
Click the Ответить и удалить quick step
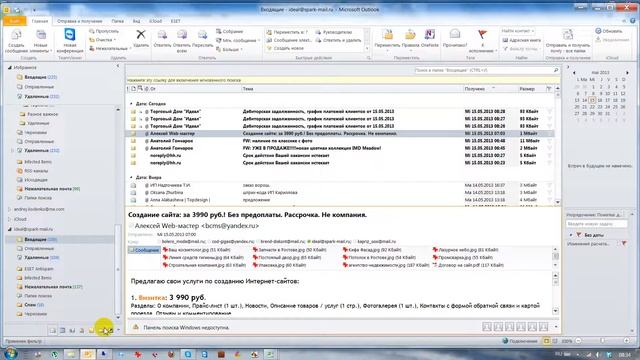click(338, 40)
